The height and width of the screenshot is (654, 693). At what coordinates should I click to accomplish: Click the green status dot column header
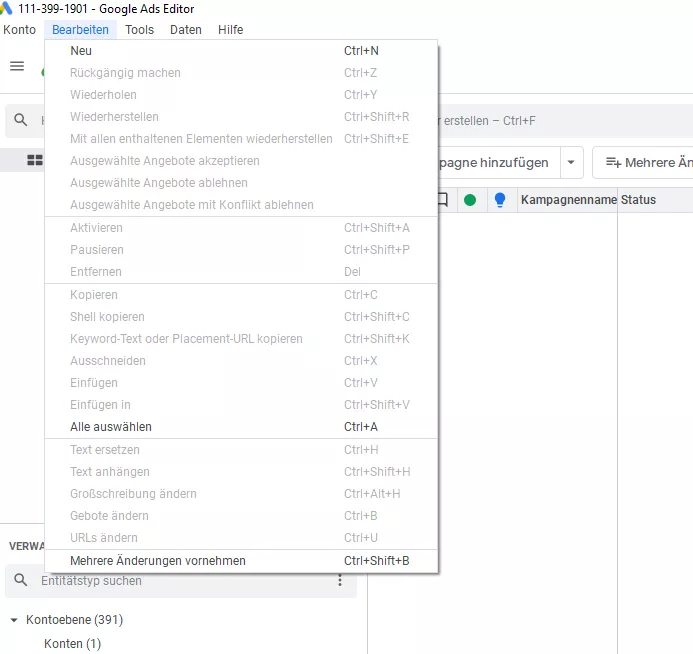[x=470, y=200]
